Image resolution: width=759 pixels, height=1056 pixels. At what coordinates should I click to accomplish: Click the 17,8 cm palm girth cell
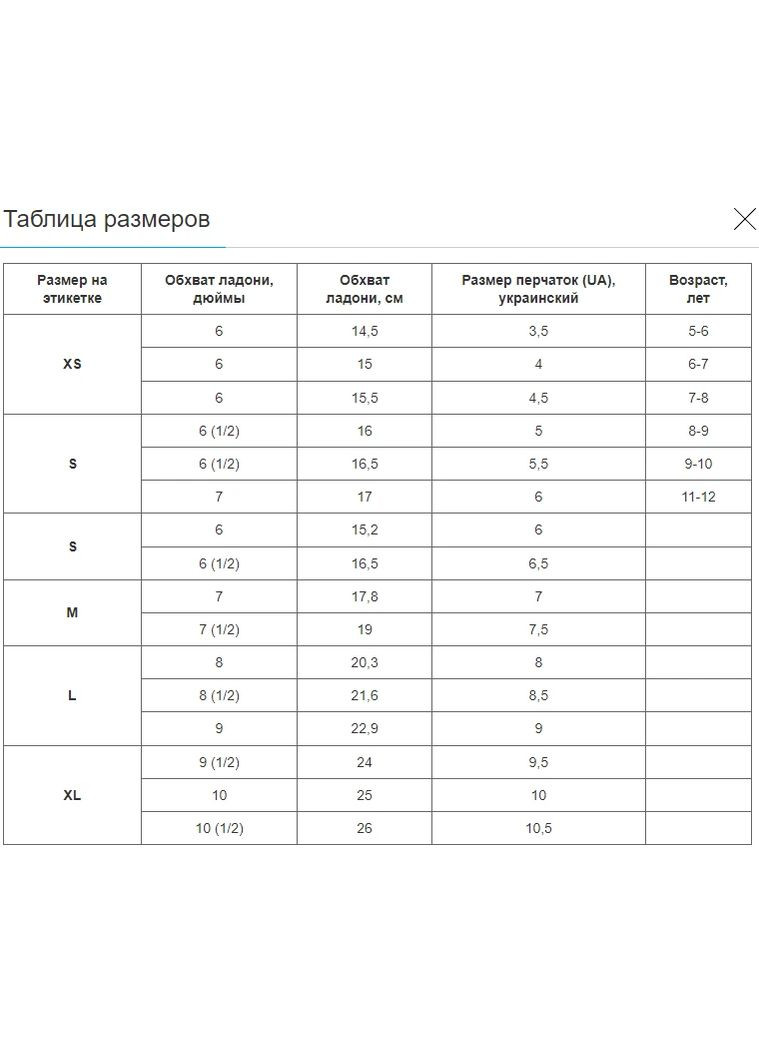pos(364,596)
